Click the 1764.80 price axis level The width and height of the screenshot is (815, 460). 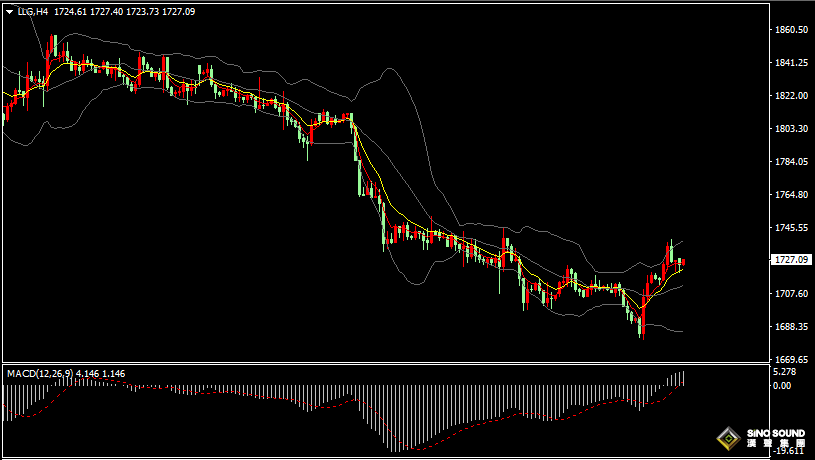point(791,194)
